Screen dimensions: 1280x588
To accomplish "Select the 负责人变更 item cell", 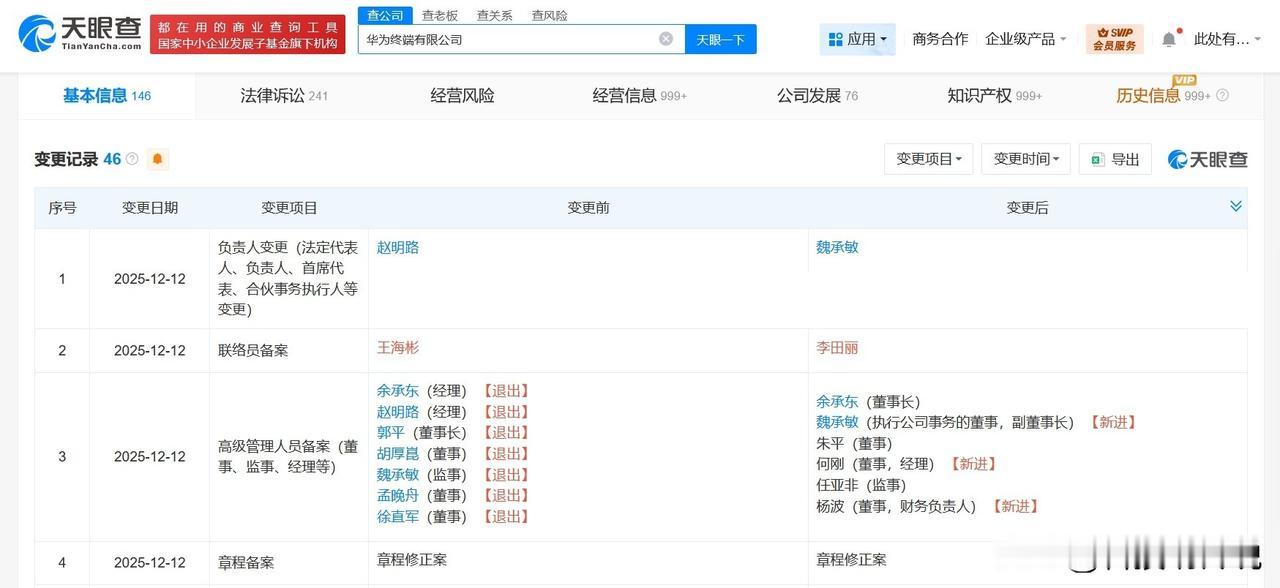I will pyautogui.click(x=288, y=279).
